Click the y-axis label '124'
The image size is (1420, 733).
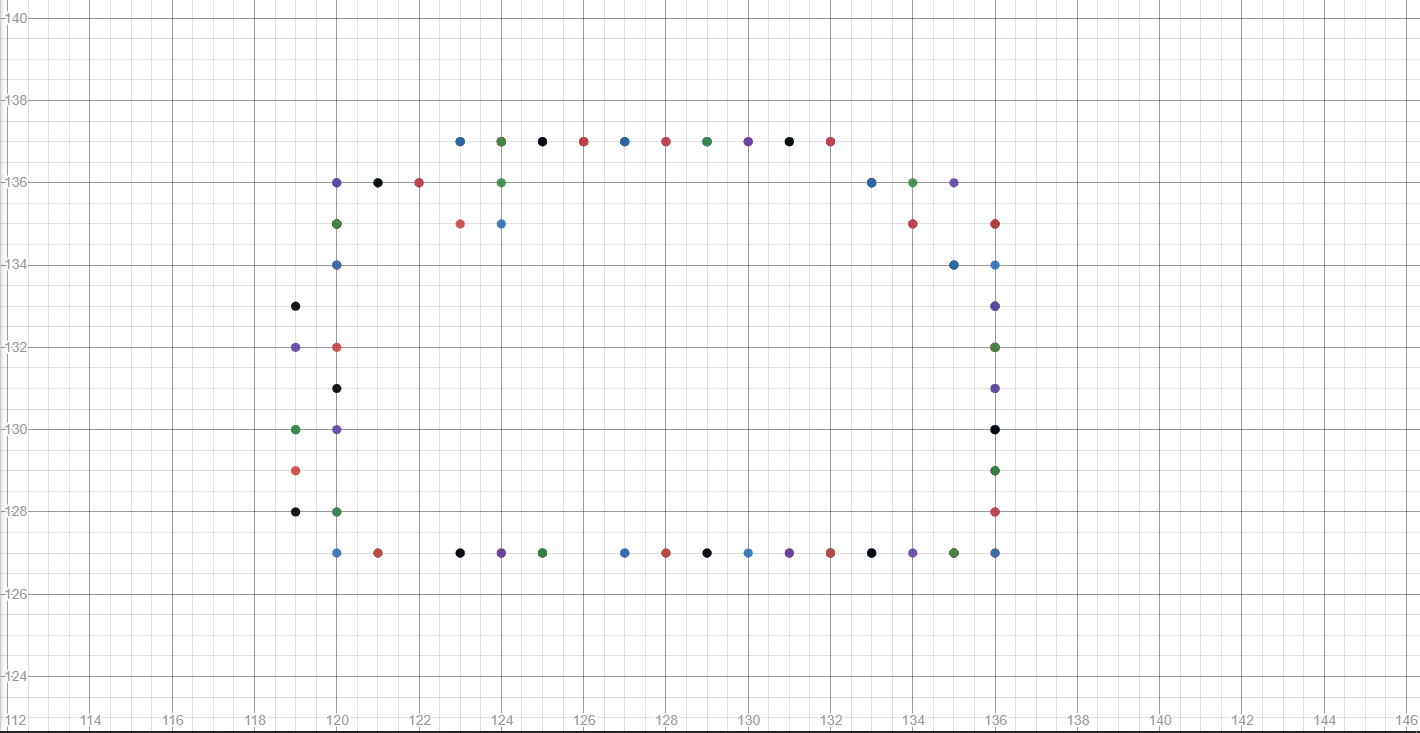[15, 677]
